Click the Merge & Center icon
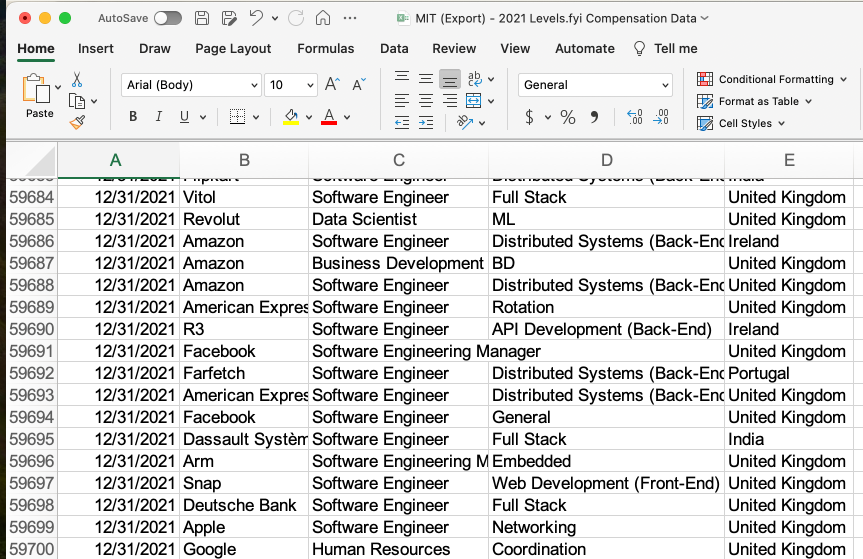This screenshot has height=559, width=863. (x=473, y=101)
